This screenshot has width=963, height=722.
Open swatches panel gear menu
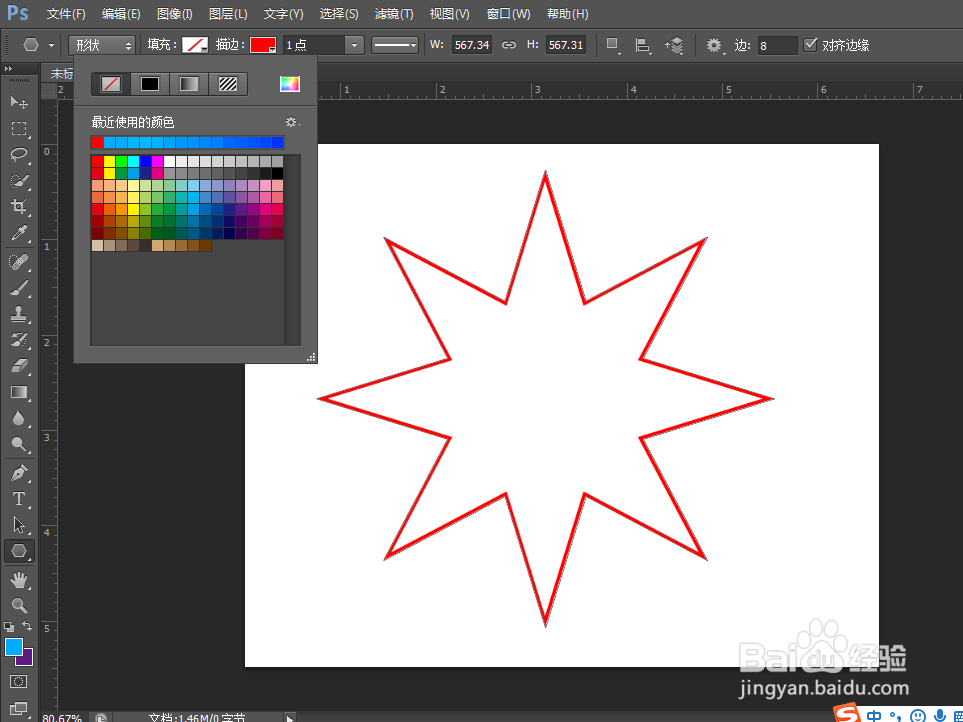coord(293,122)
